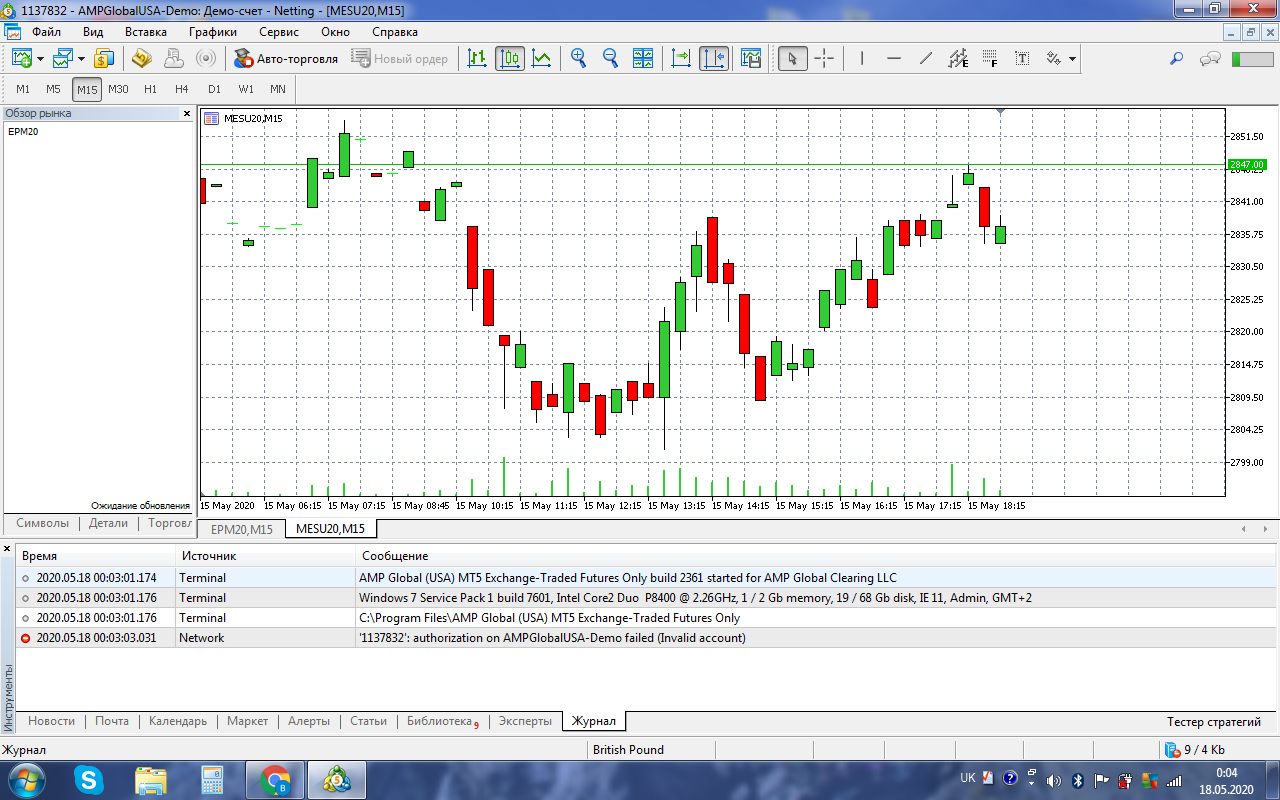This screenshot has width=1280, height=800.
Task: Tile chart windows icon
Action: [x=642, y=59]
